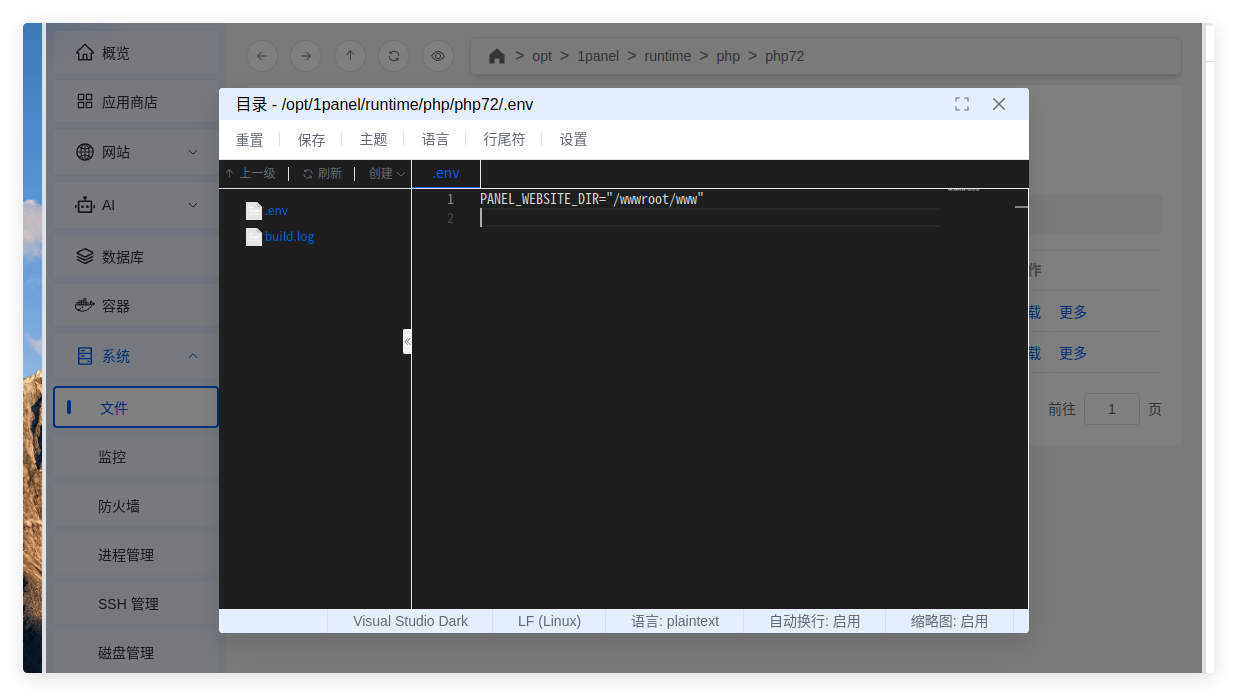This screenshot has width=1237, height=696.
Task: Expand the 创建 dropdown in file panel
Action: 386,174
